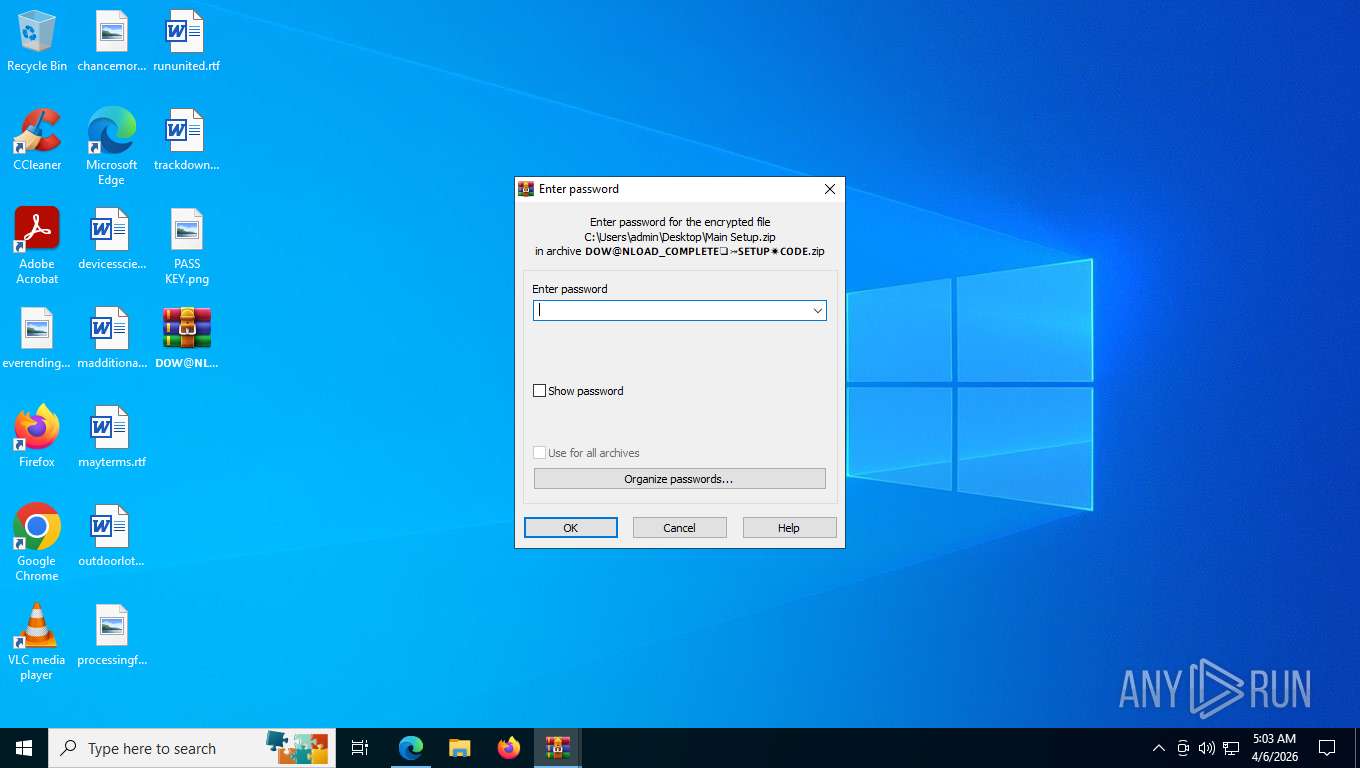
Task: Select the madditiona... document icon
Action: click(x=112, y=338)
